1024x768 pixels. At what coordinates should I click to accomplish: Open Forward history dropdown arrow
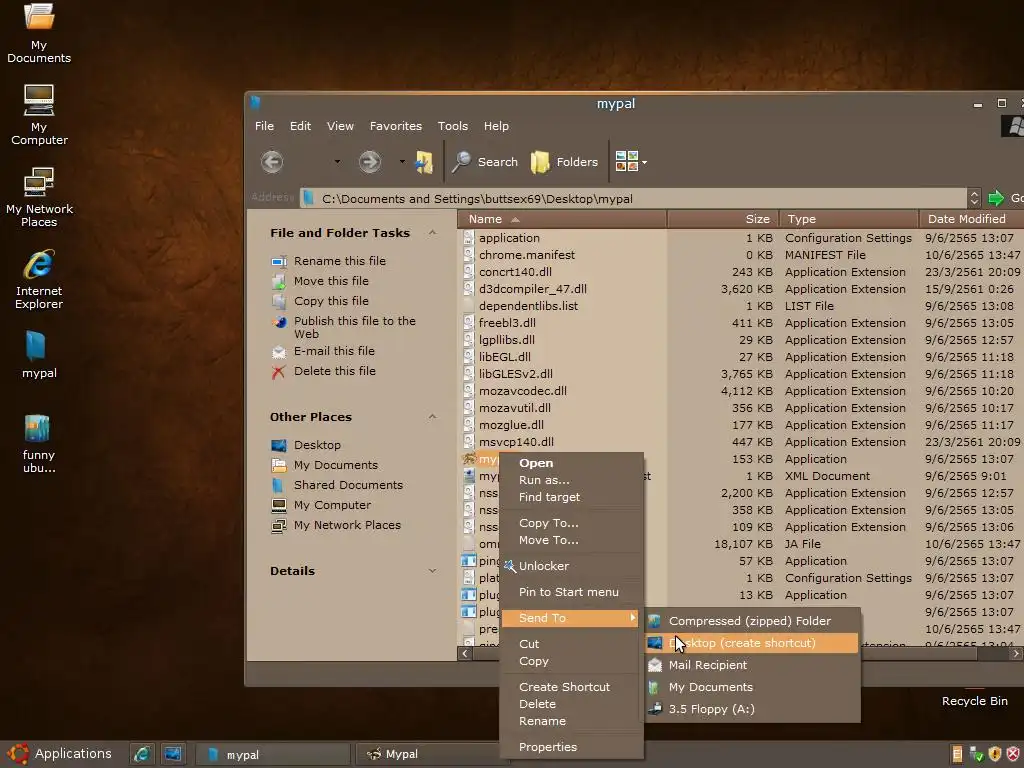pos(402,161)
